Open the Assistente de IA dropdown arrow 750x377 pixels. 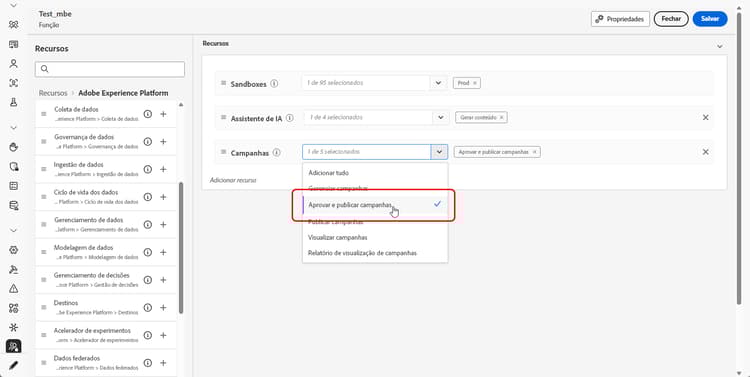coord(441,117)
